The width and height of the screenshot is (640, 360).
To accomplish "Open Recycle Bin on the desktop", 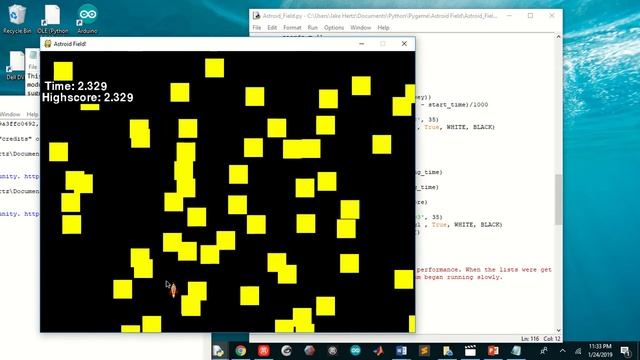I will (17, 18).
